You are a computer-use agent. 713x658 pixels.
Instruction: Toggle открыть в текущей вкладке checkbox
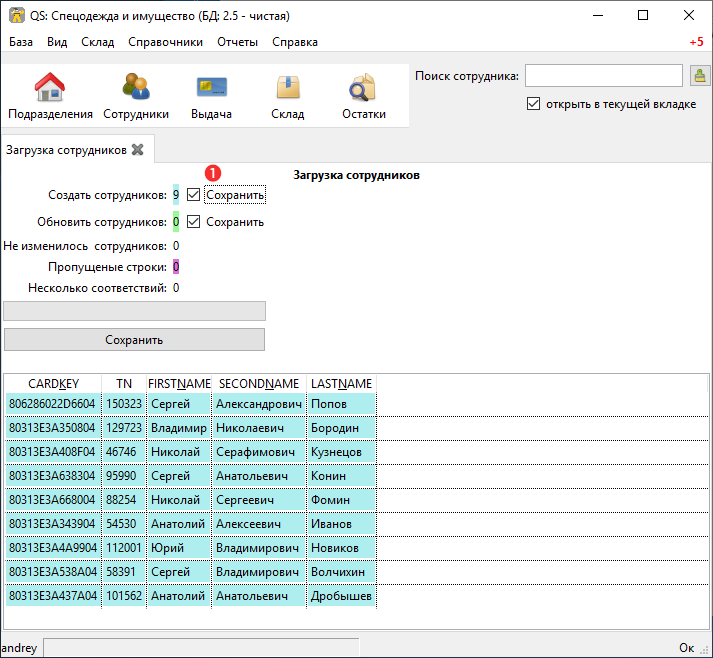[x=533, y=104]
